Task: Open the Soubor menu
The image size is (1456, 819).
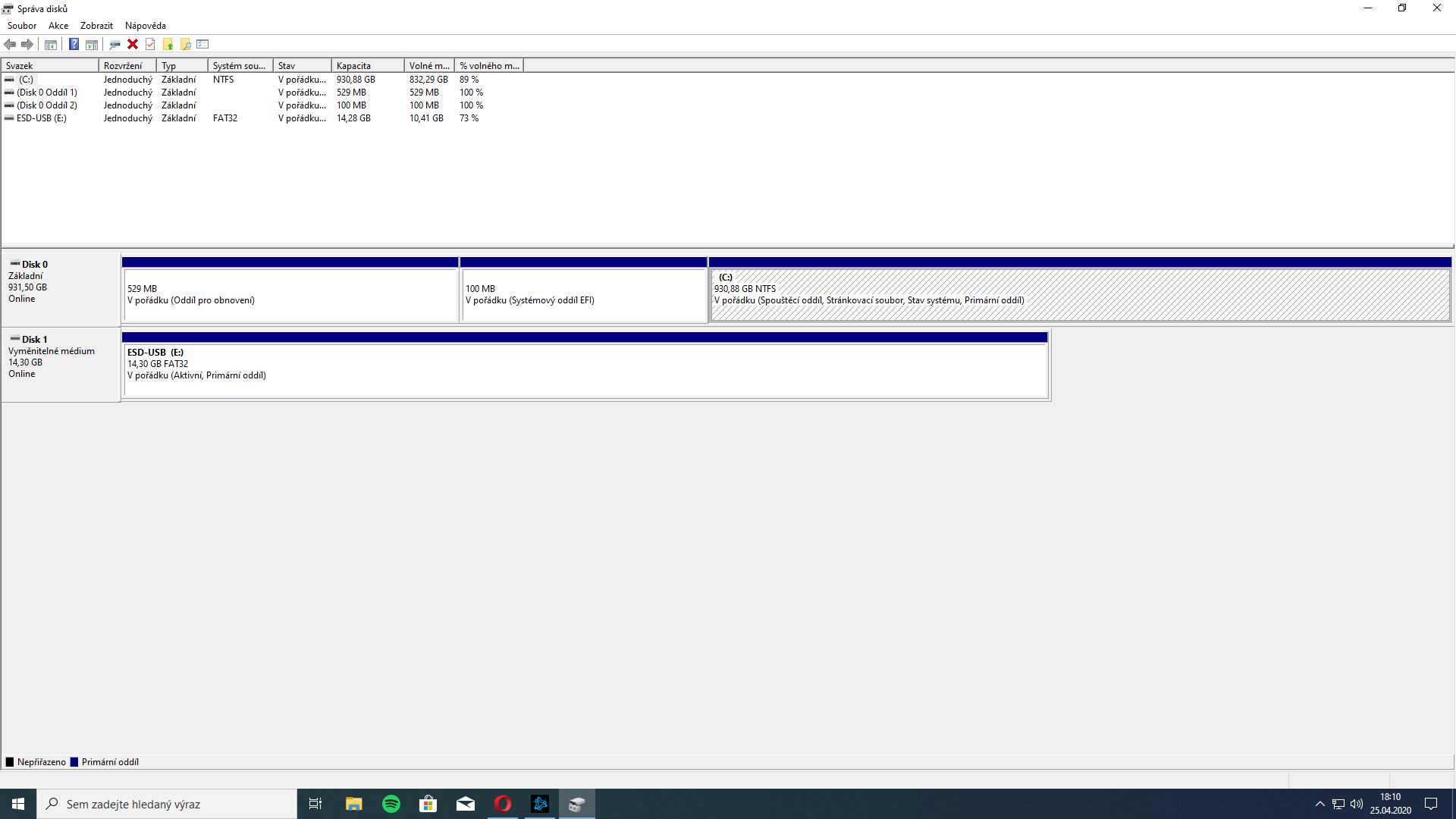Action: click(22, 26)
